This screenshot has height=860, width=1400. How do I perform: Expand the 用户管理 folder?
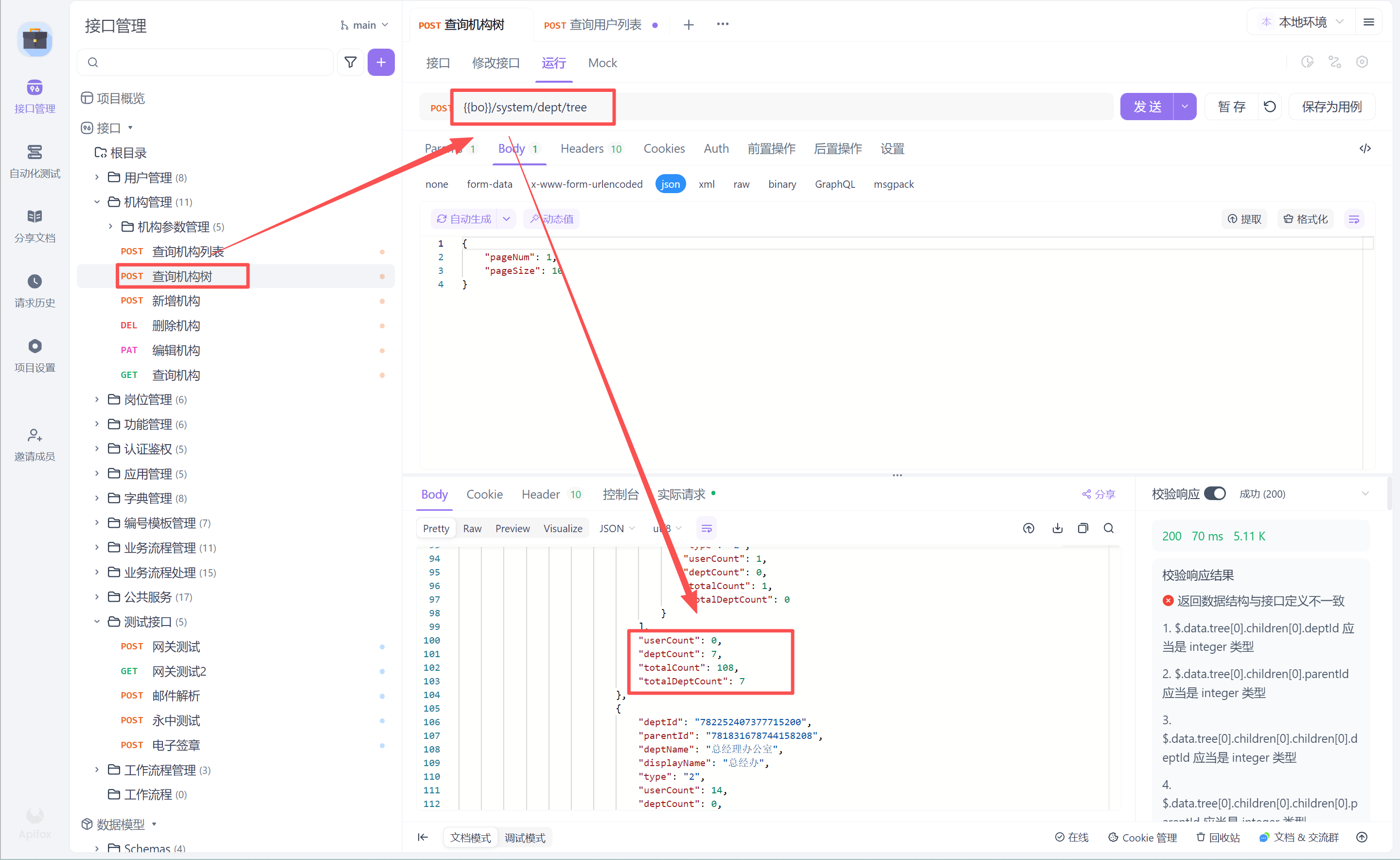[97, 178]
